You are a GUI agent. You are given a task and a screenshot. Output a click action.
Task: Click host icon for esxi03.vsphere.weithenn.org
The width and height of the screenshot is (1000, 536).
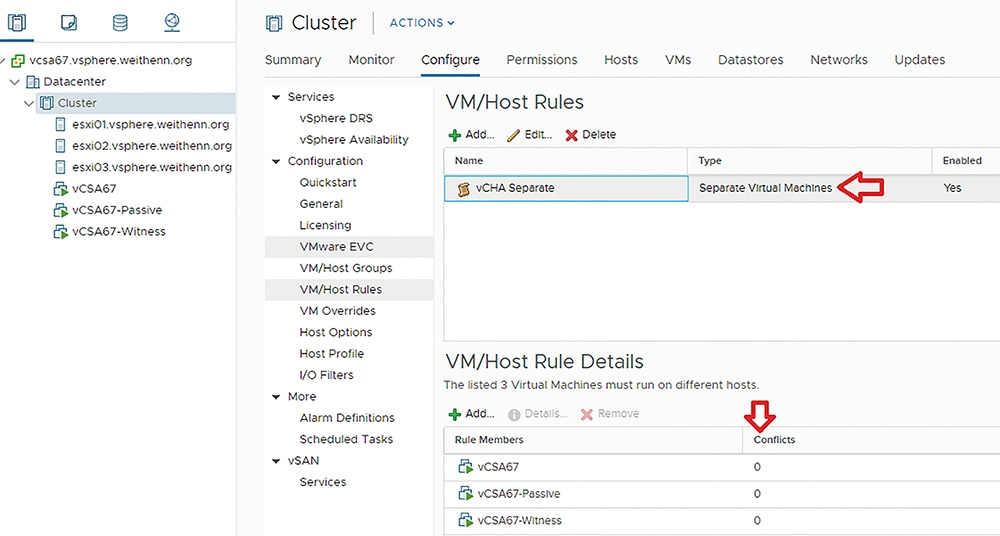pyautogui.click(x=61, y=167)
